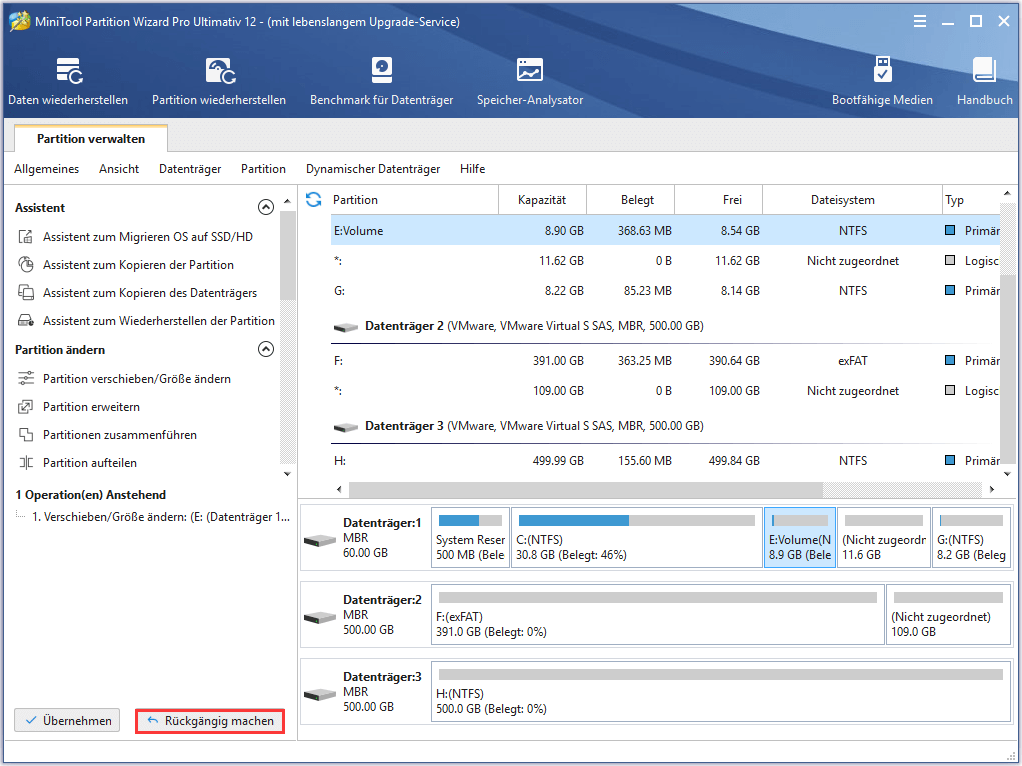Select E:Volume row in partition list

[665, 231]
